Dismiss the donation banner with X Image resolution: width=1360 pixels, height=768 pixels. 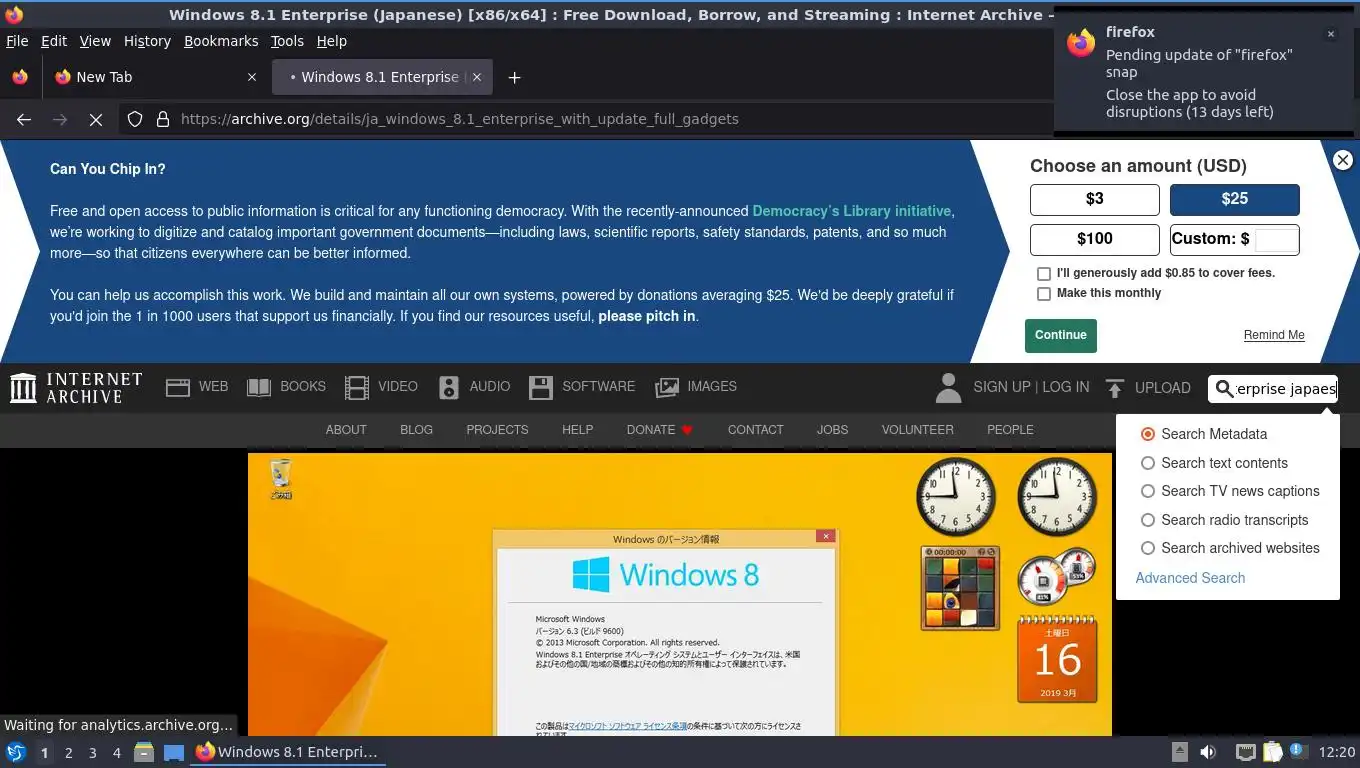(1343, 160)
